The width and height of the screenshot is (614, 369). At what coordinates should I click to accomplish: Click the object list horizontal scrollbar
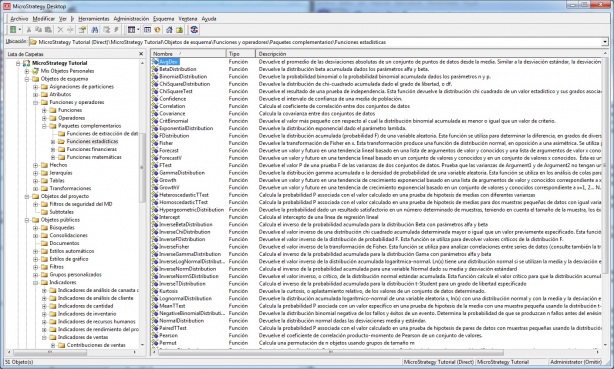(331, 352)
